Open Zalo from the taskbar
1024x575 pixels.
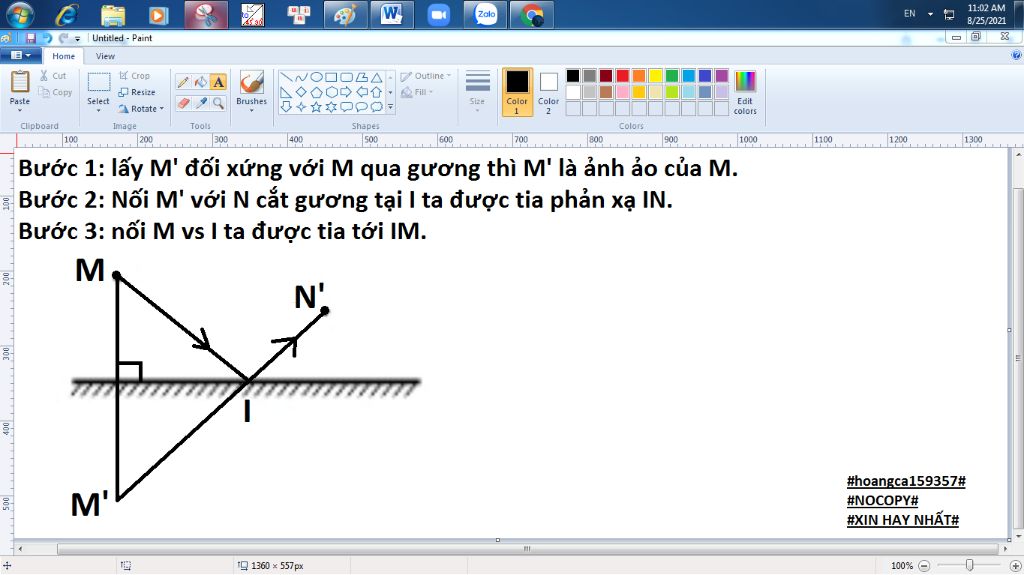pos(486,15)
